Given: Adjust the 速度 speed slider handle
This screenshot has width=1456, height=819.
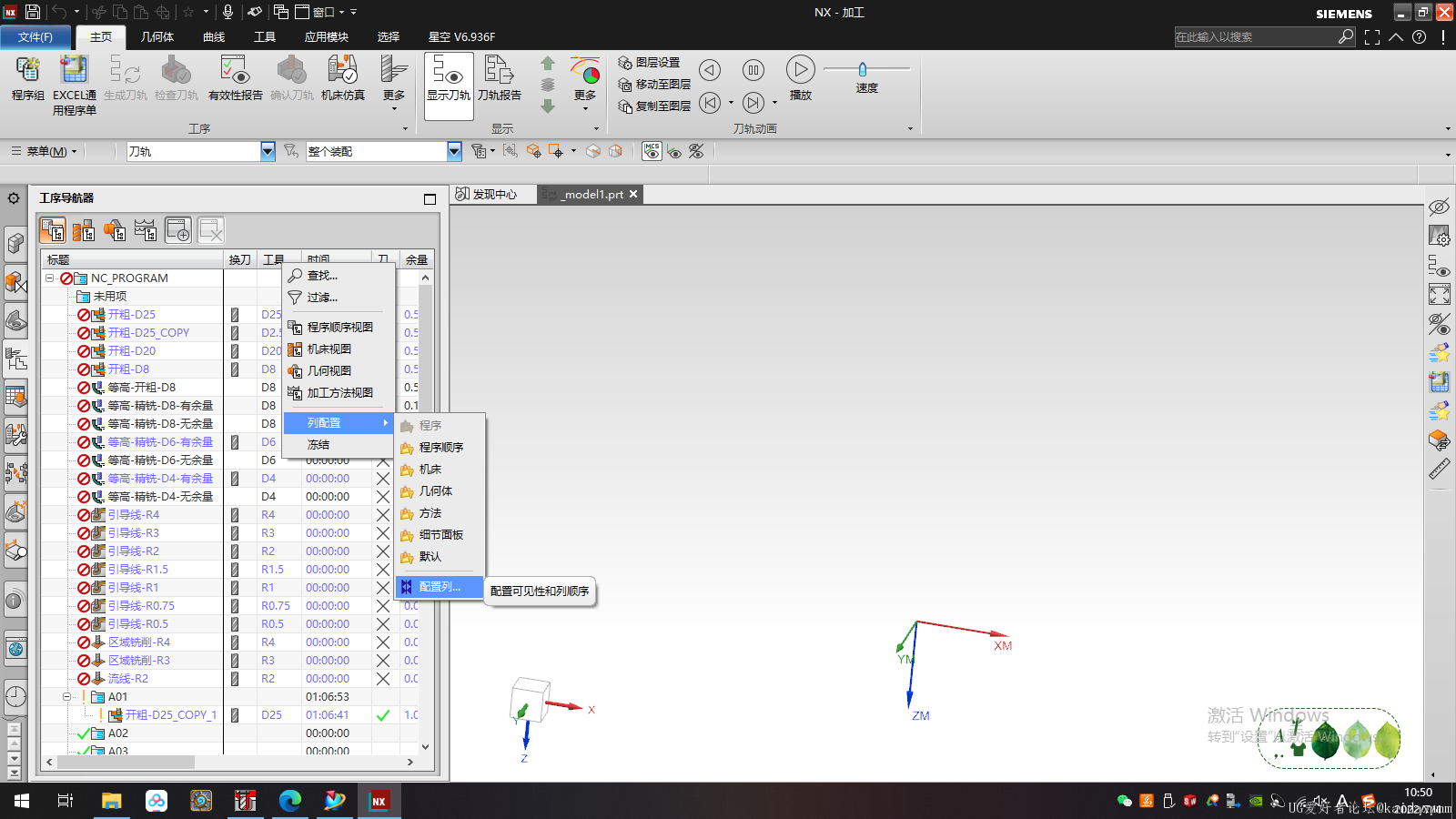Looking at the screenshot, I should pyautogui.click(x=863, y=69).
